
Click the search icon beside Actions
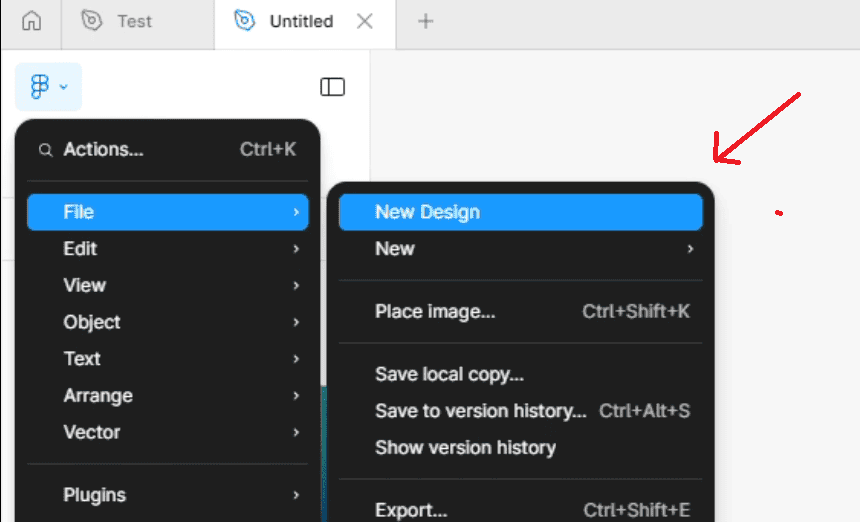click(x=46, y=150)
